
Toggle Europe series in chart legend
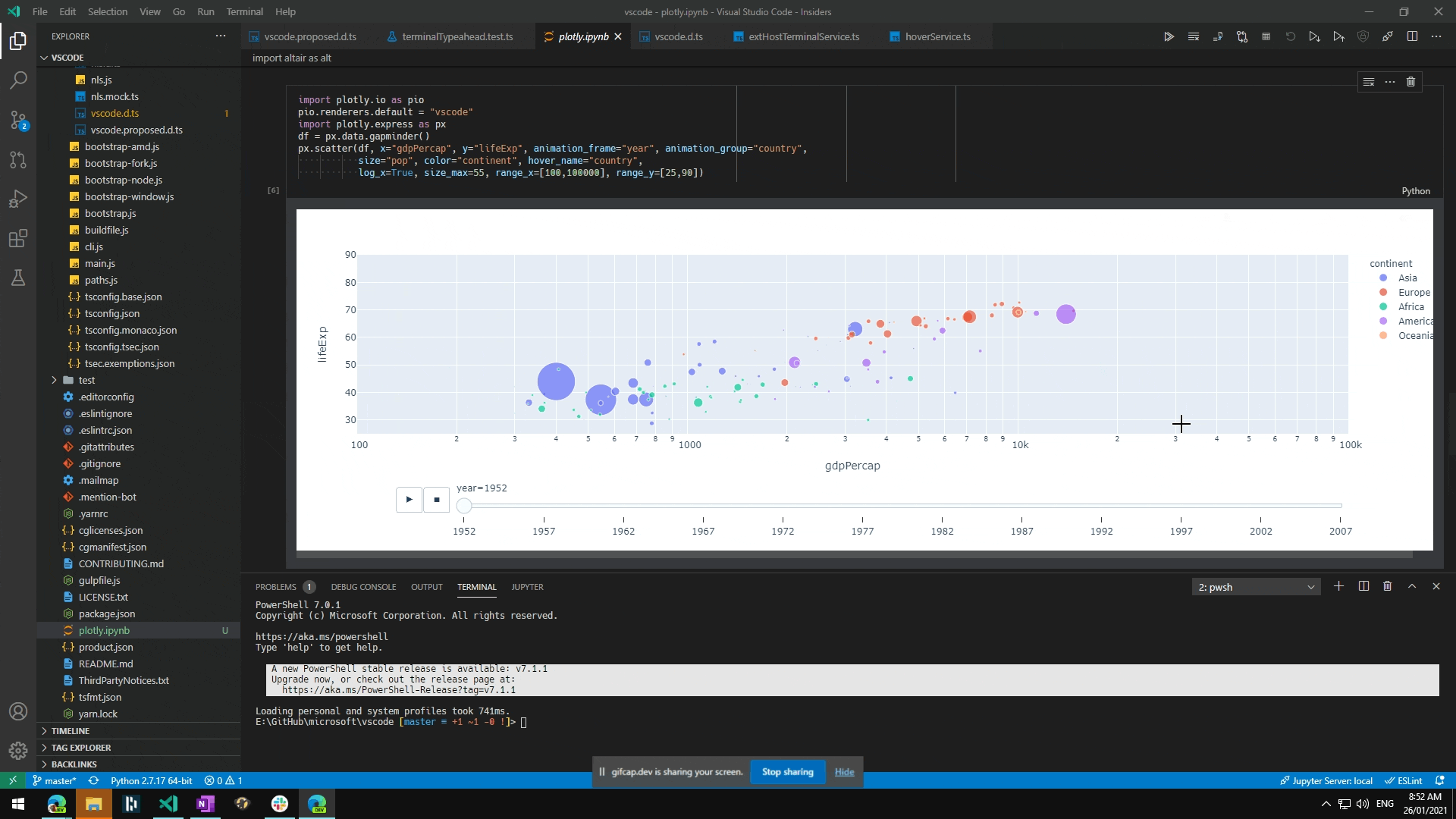pyautogui.click(x=1413, y=293)
